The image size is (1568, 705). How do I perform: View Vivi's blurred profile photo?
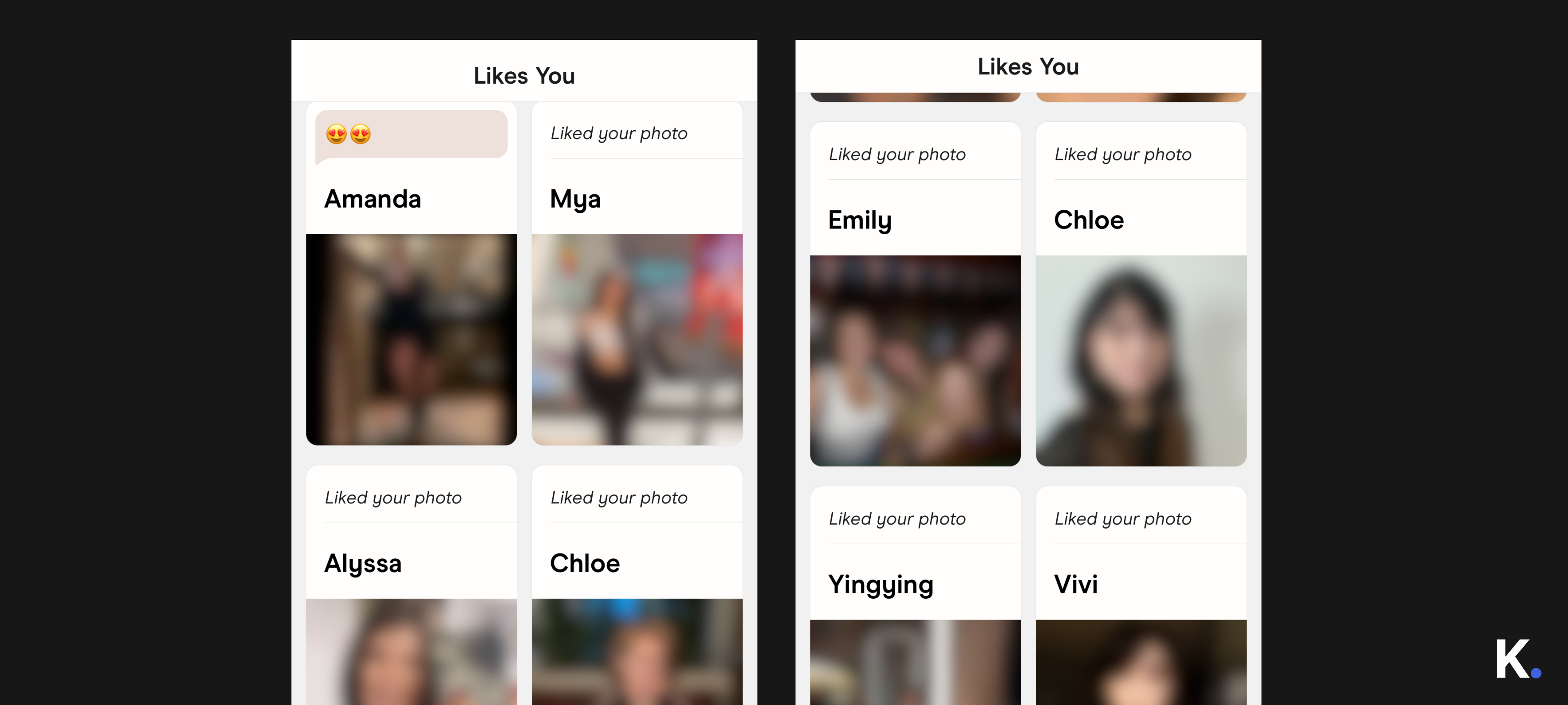point(1141,662)
